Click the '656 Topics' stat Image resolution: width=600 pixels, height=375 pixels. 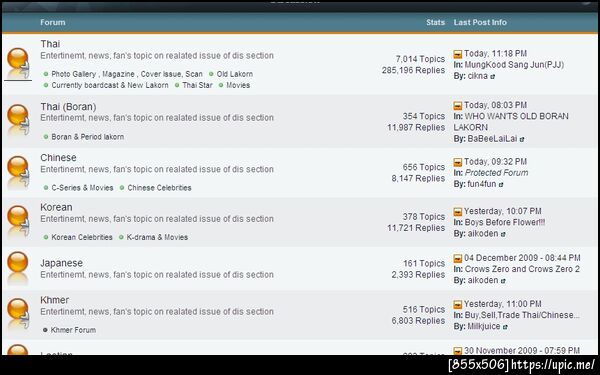(x=424, y=168)
